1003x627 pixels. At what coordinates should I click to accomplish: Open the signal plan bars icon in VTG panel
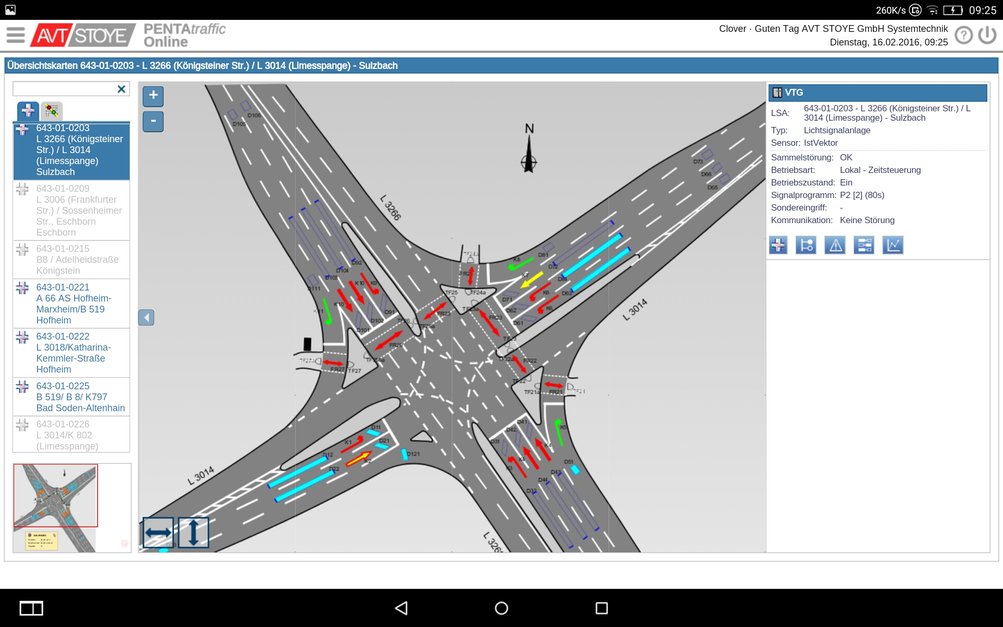[864, 245]
